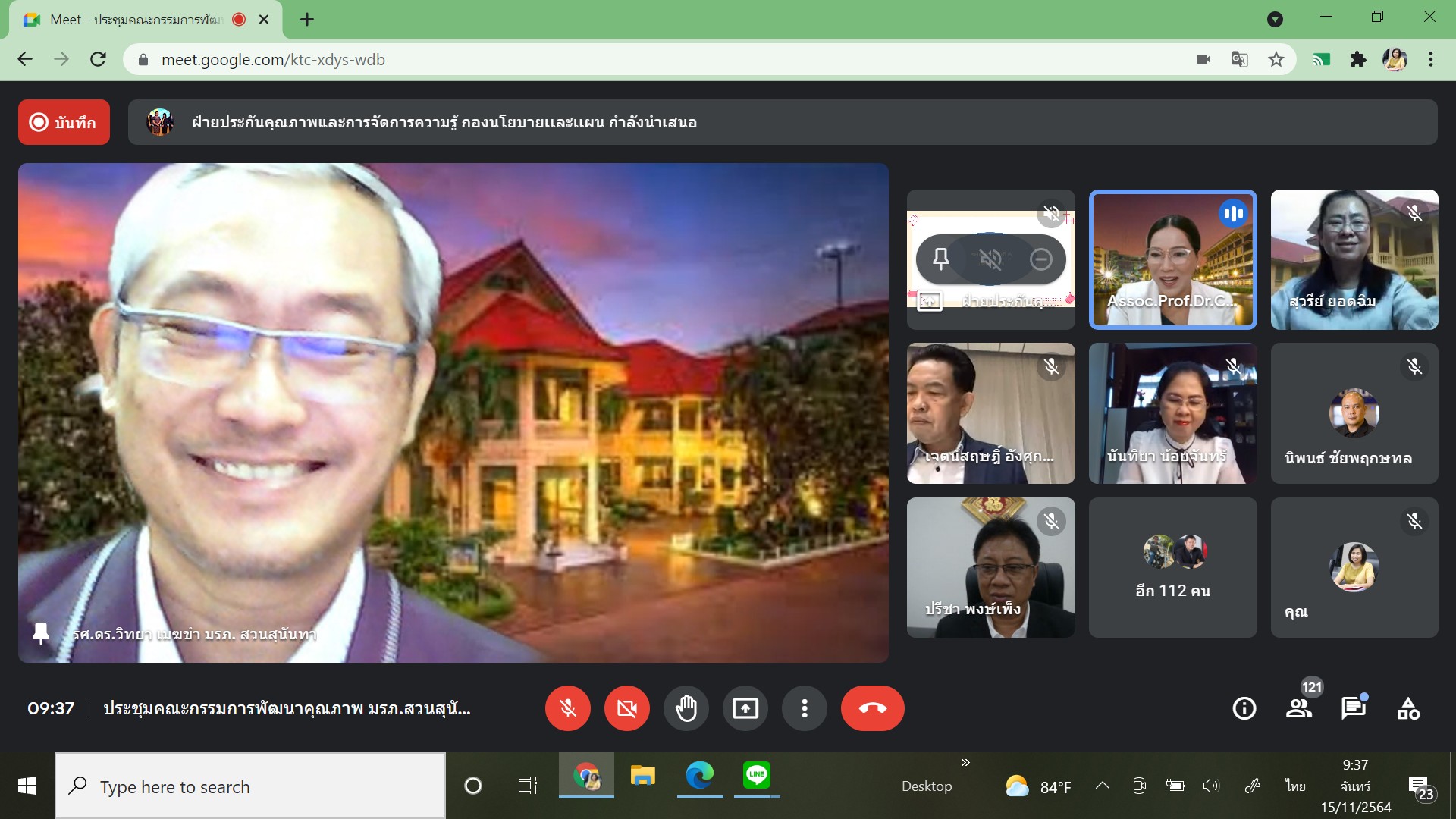
Task: Open more options three-dot menu in Meet
Action: pos(804,708)
